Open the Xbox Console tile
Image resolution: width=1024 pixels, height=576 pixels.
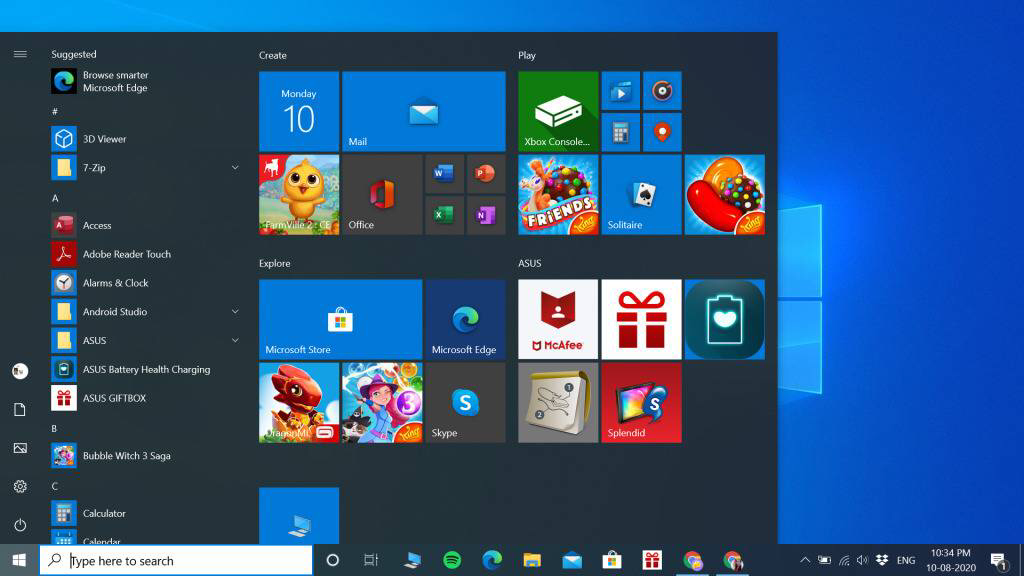(x=558, y=112)
